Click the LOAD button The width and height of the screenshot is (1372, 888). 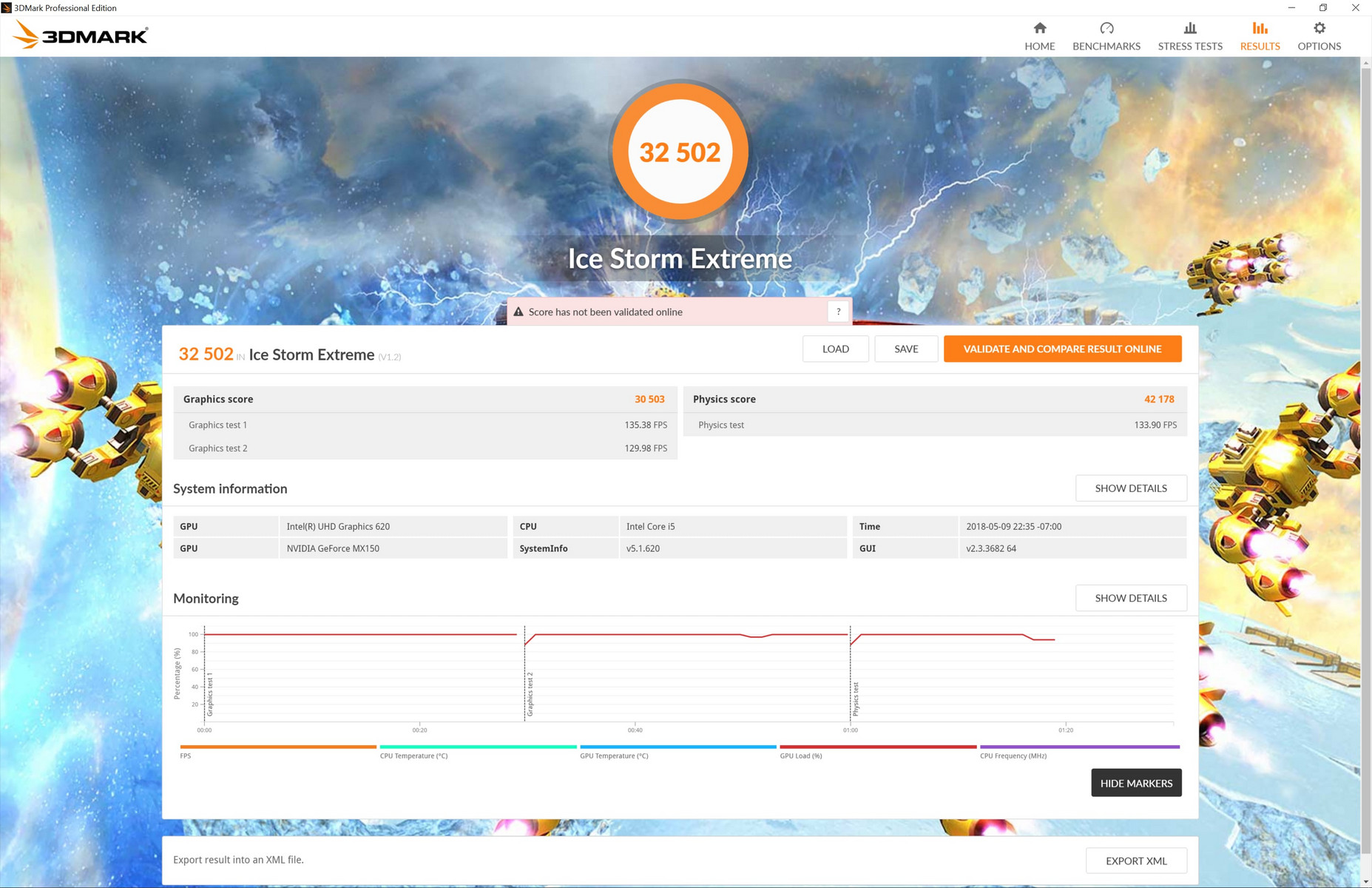point(835,349)
